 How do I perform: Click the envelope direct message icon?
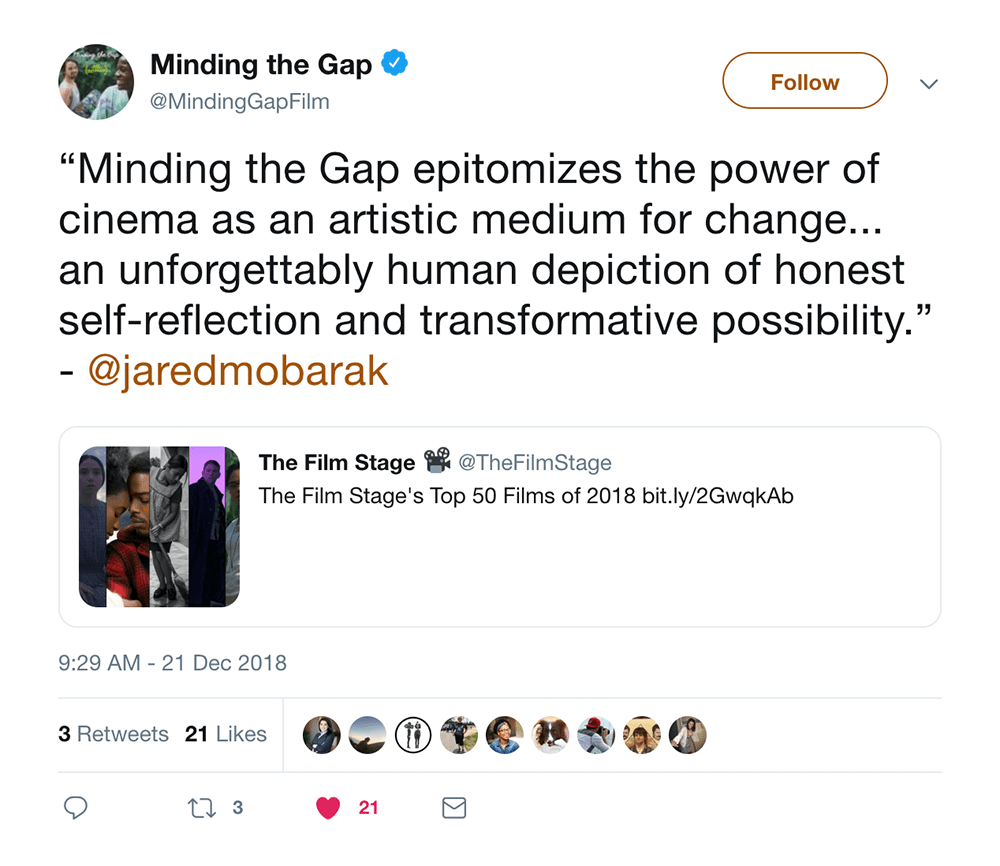point(454,808)
